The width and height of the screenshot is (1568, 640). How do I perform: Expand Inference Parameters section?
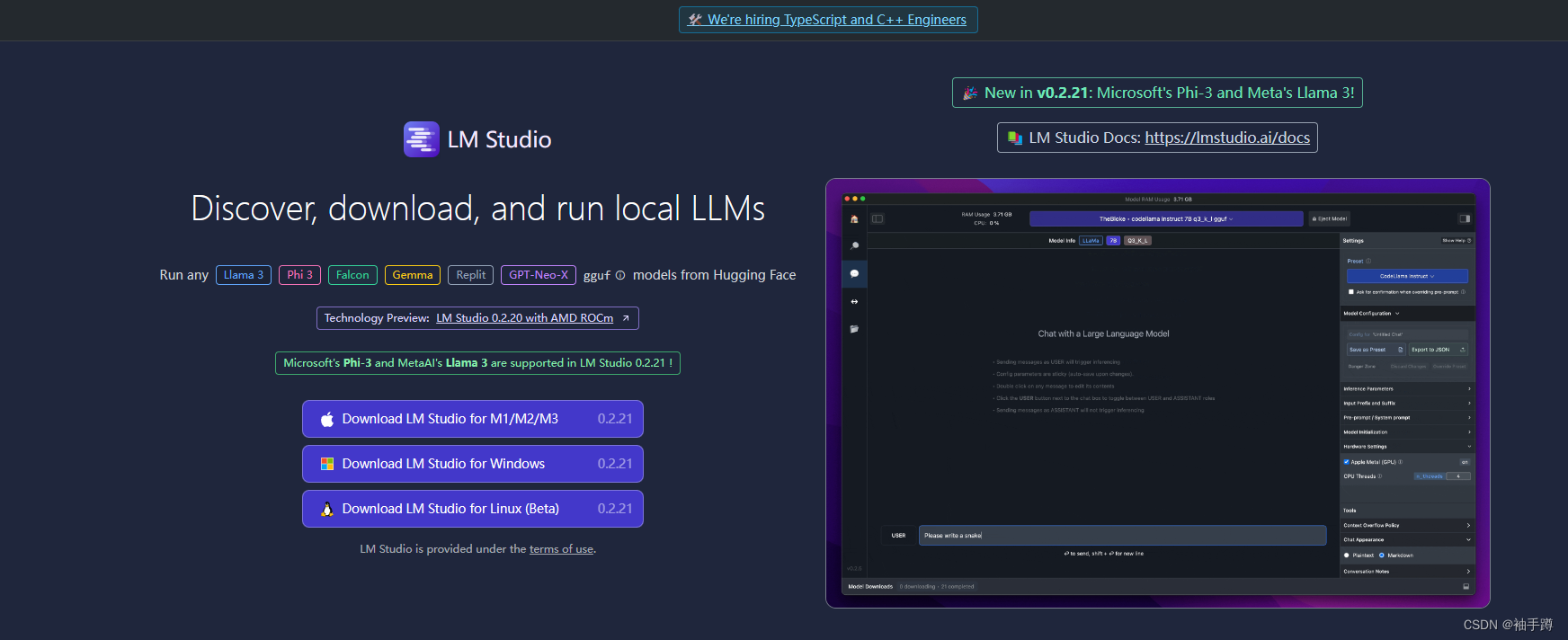[x=1407, y=389]
